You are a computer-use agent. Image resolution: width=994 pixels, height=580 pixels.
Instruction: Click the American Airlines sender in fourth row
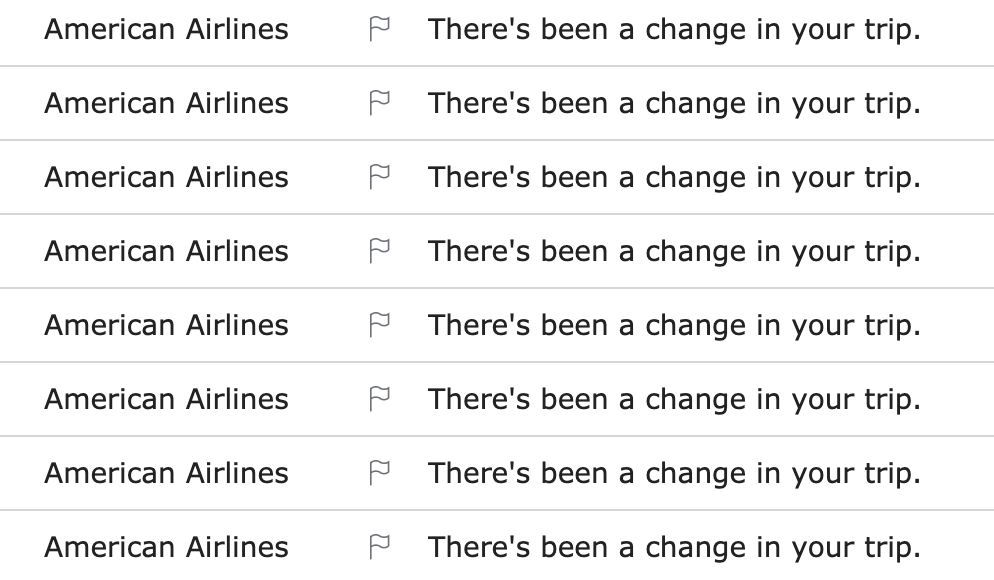point(166,252)
